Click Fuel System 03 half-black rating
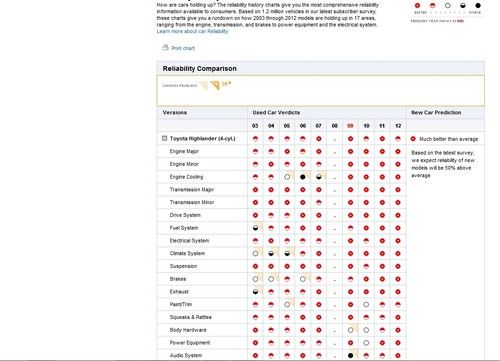 click(255, 228)
